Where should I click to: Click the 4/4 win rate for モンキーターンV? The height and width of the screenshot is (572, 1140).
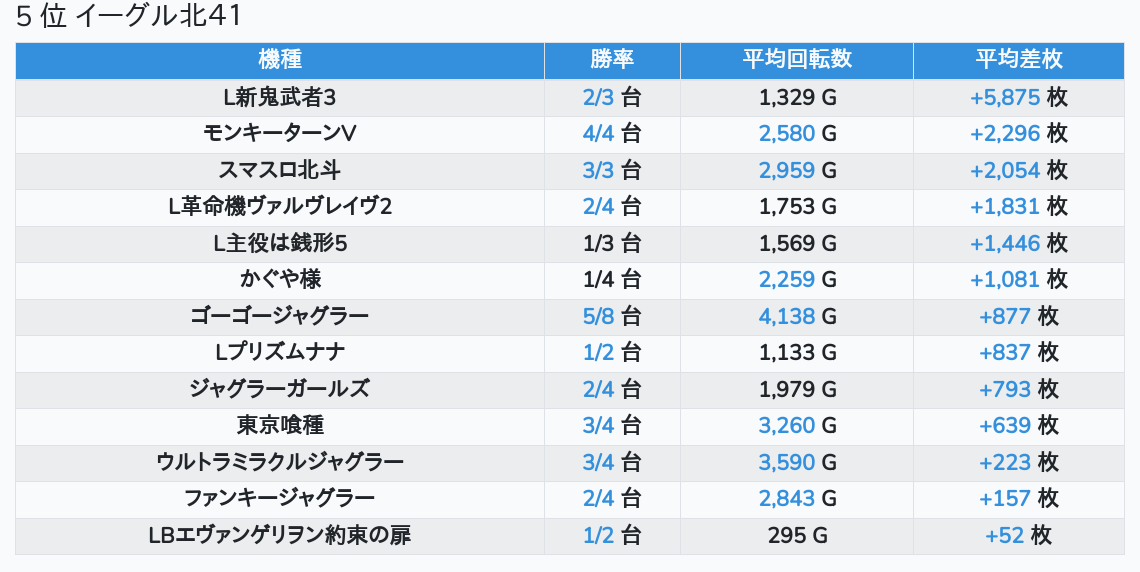[598, 134]
